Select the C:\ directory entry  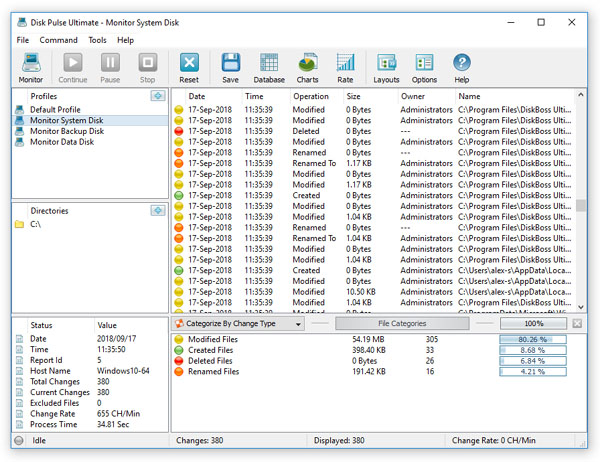pos(35,224)
